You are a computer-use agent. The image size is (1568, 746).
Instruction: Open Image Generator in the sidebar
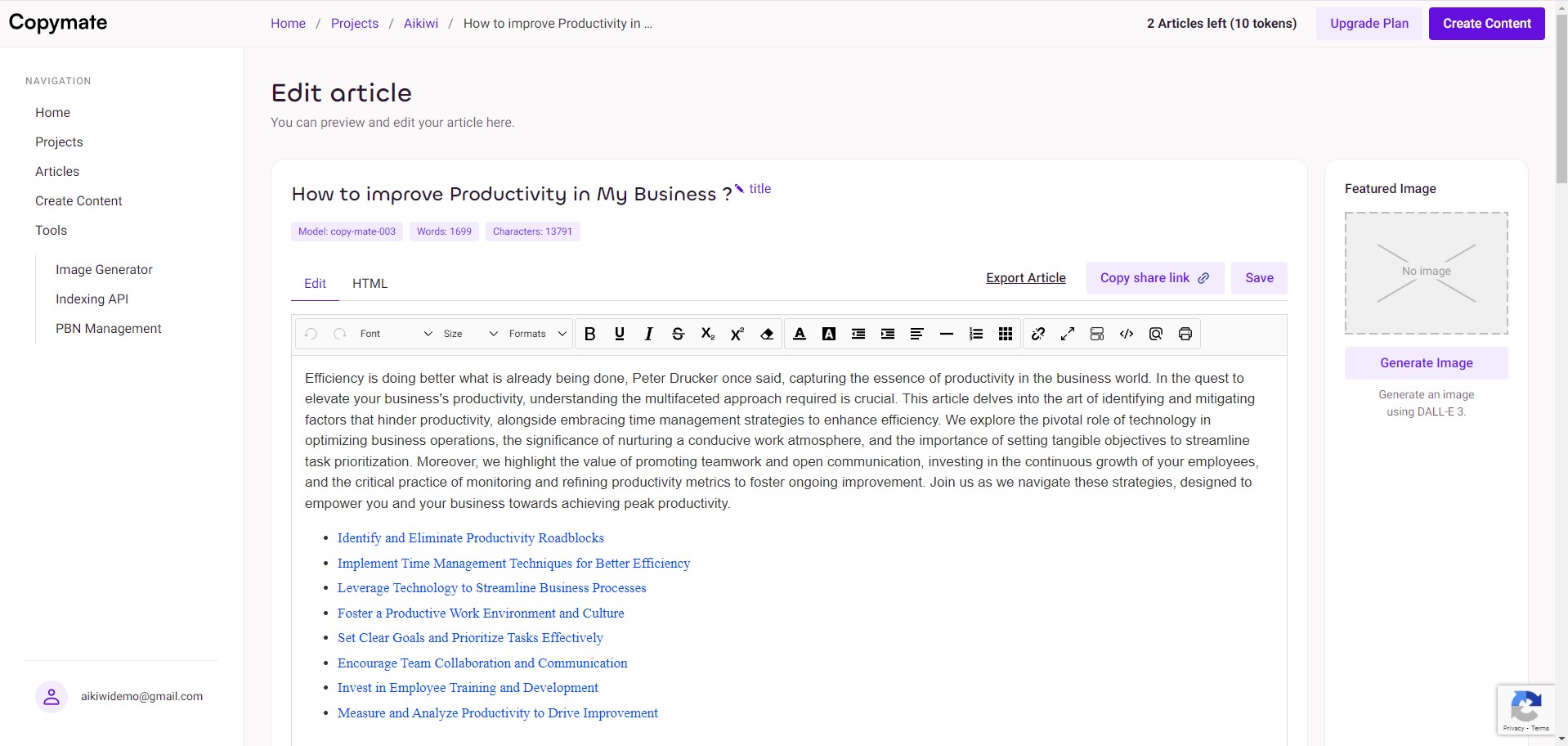click(104, 270)
